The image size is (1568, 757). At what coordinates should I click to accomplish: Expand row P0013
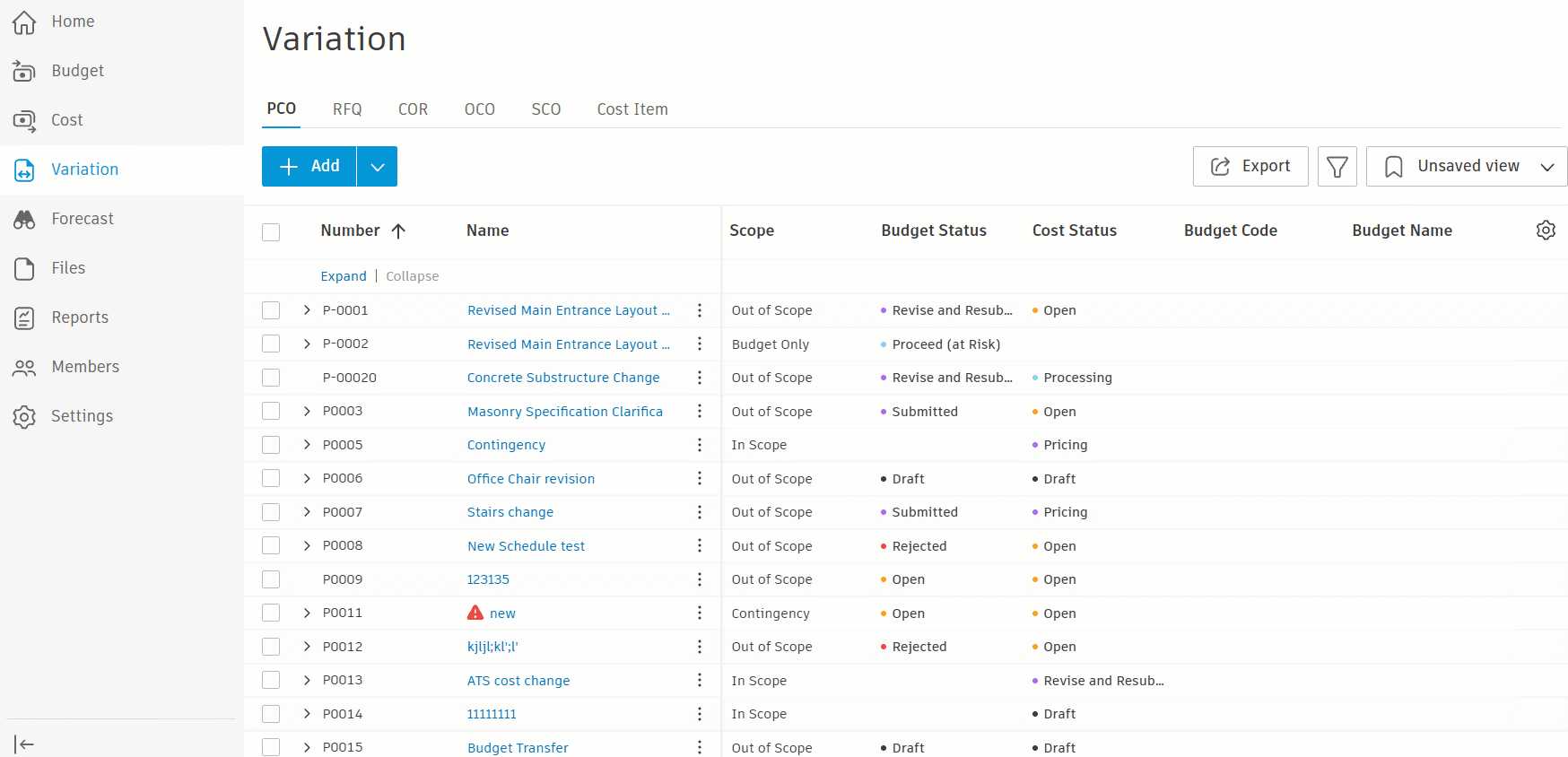click(x=307, y=681)
